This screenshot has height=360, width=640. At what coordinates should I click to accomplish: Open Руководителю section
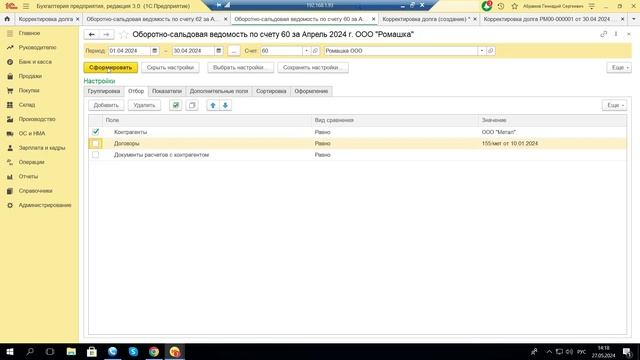pos(37,47)
